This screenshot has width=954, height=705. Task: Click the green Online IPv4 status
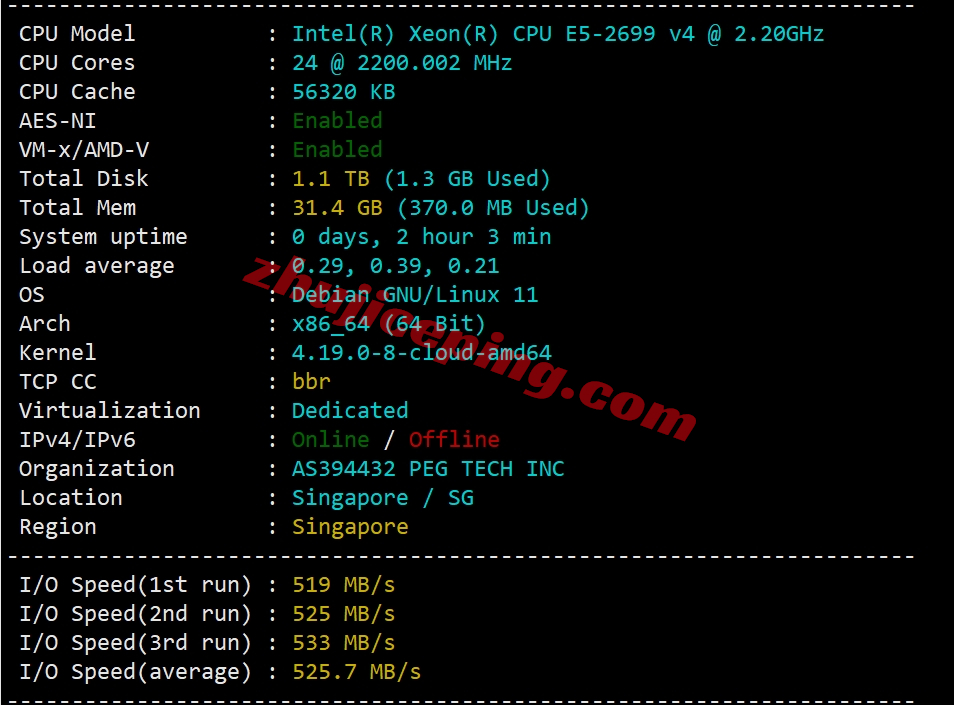[x=331, y=440]
